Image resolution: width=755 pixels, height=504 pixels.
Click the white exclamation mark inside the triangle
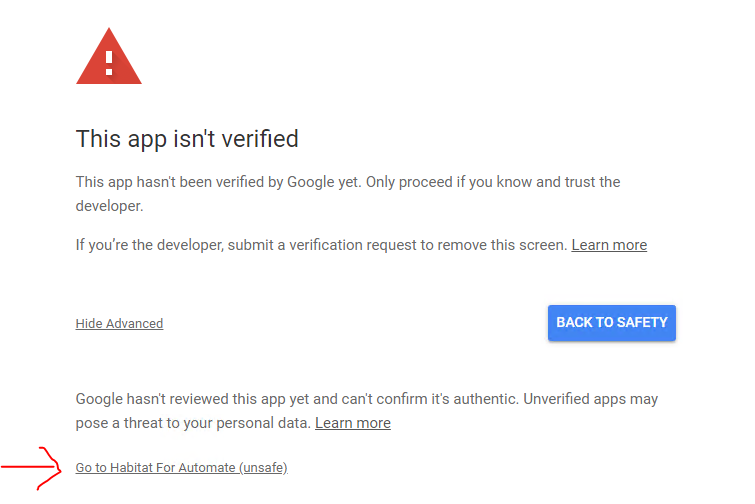[x=109, y=63]
